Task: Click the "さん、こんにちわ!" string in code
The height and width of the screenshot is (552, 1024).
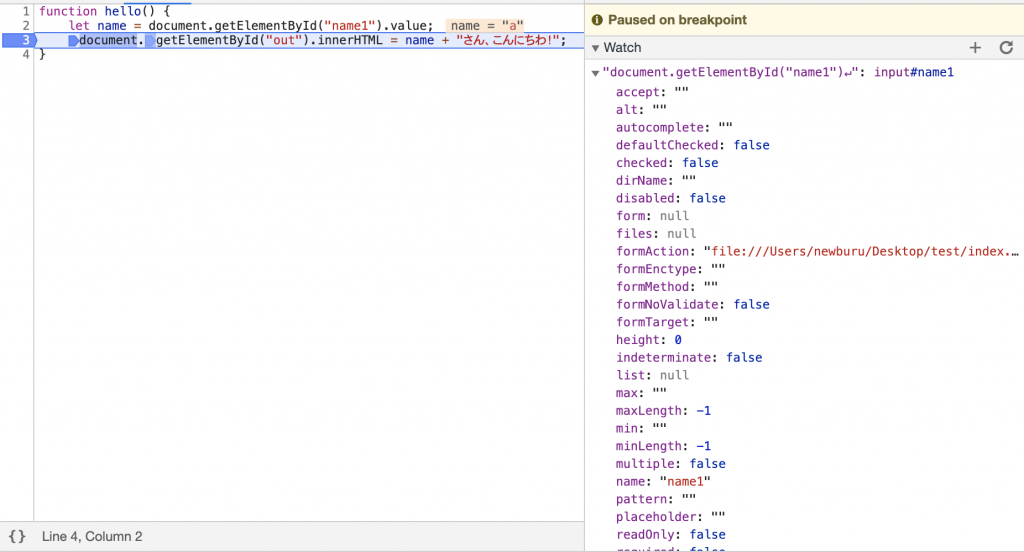Action: coord(507,40)
